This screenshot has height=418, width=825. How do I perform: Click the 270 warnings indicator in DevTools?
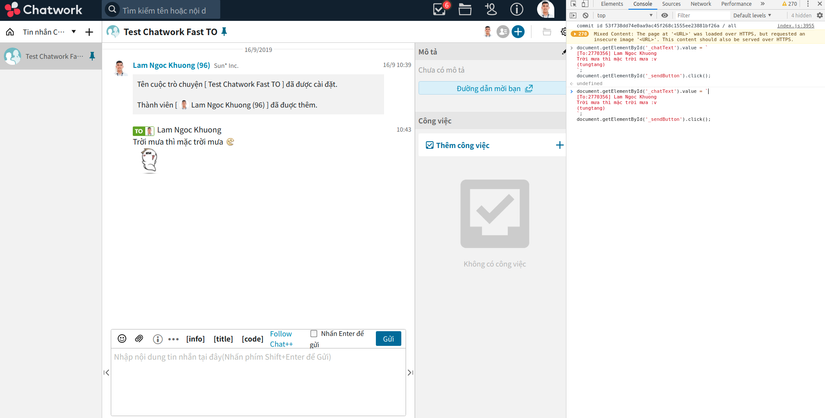789,4
